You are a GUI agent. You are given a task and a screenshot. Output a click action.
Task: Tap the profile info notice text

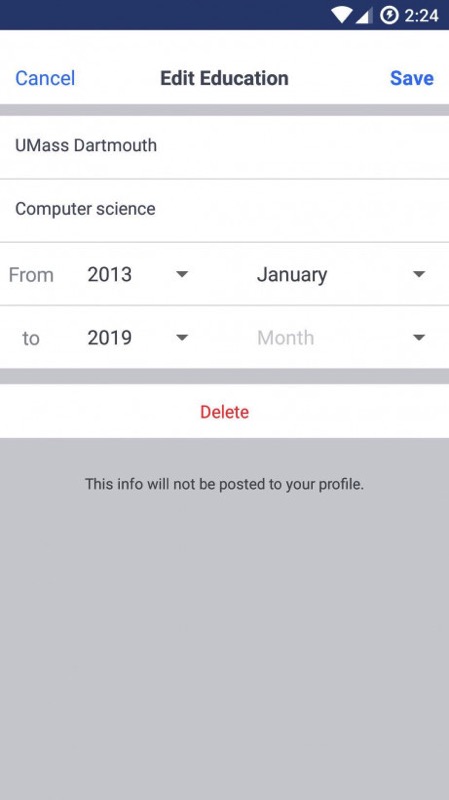click(224, 484)
